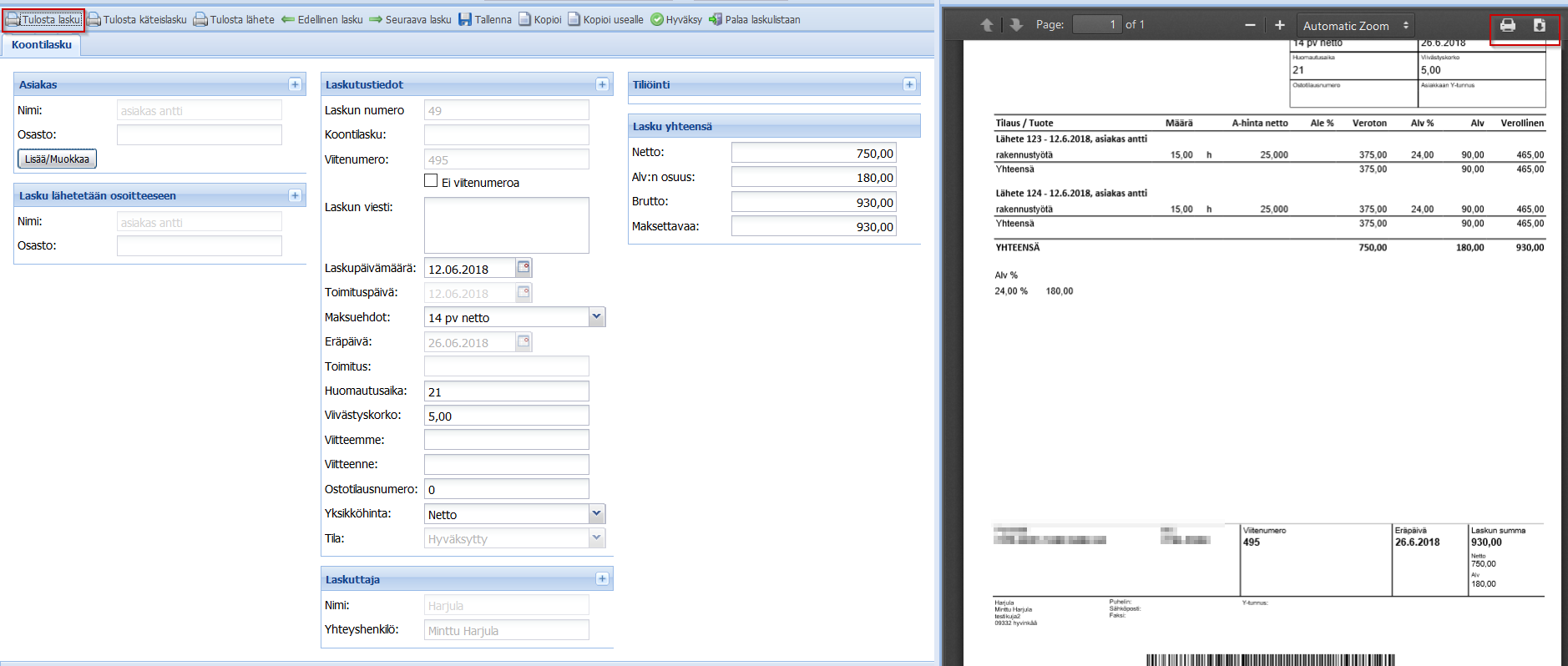
Task: Click Seuraava lasku to go next
Action: click(x=410, y=19)
